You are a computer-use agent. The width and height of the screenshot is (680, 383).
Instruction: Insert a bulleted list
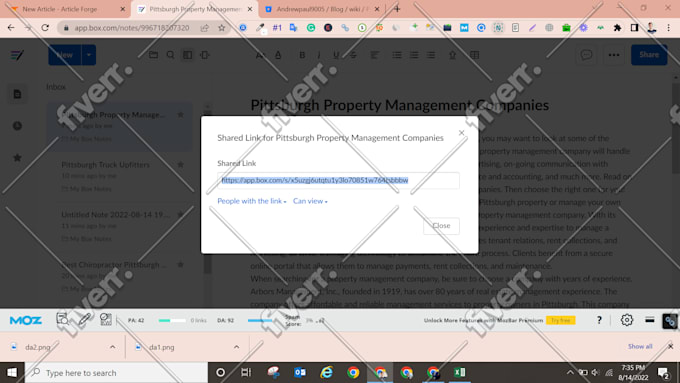tap(396, 55)
